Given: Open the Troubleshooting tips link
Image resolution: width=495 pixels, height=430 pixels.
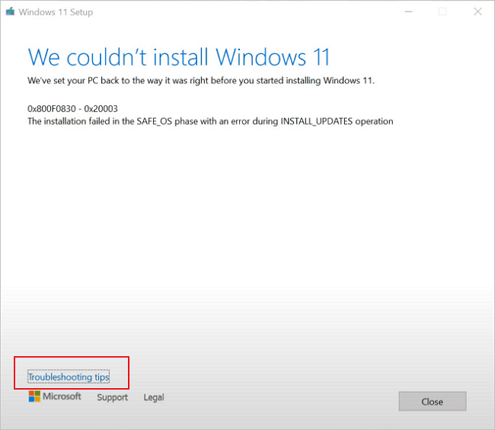Looking at the screenshot, I should point(69,377).
